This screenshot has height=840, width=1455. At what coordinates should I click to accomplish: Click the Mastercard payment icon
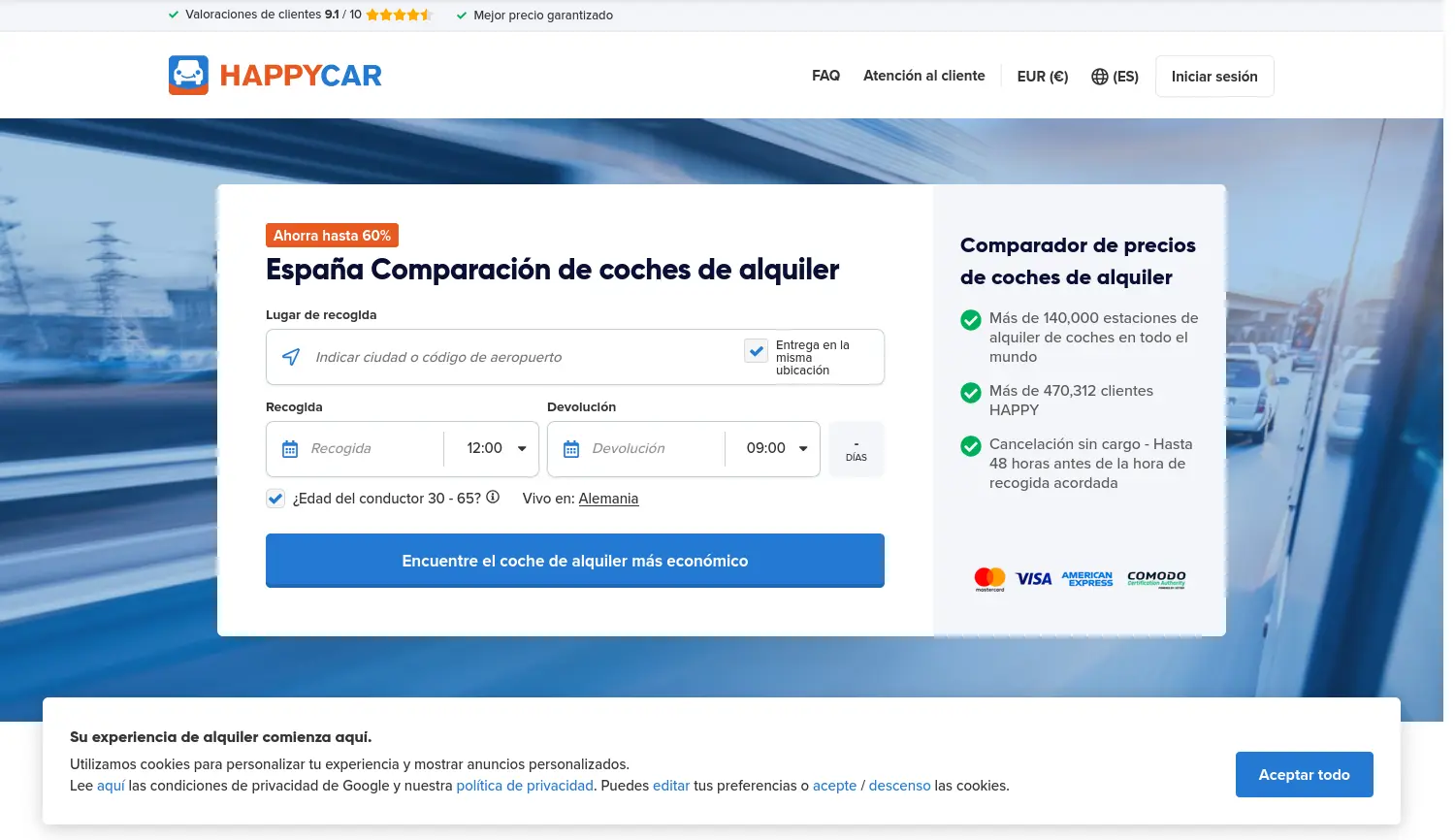[989, 578]
